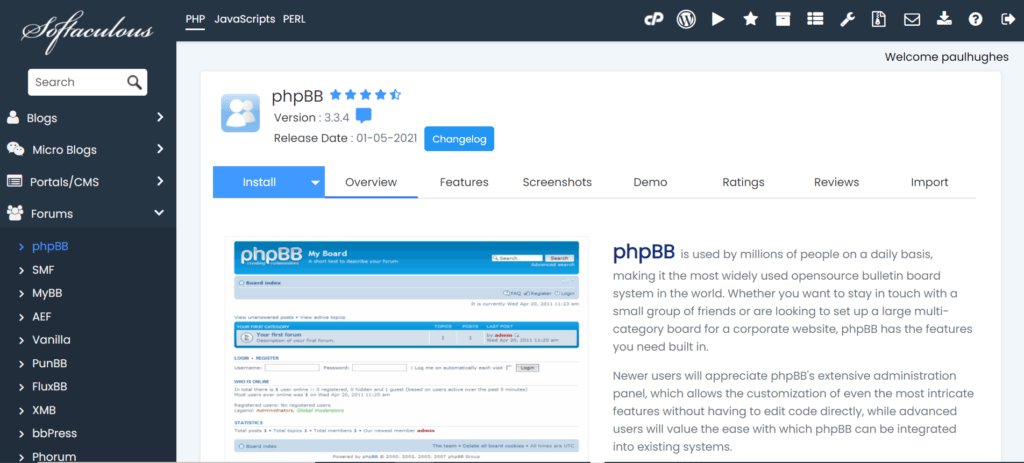Viewport: 1024px width, 463px height.
Task: Switch to the PHP scripts tab
Action: [x=195, y=19]
